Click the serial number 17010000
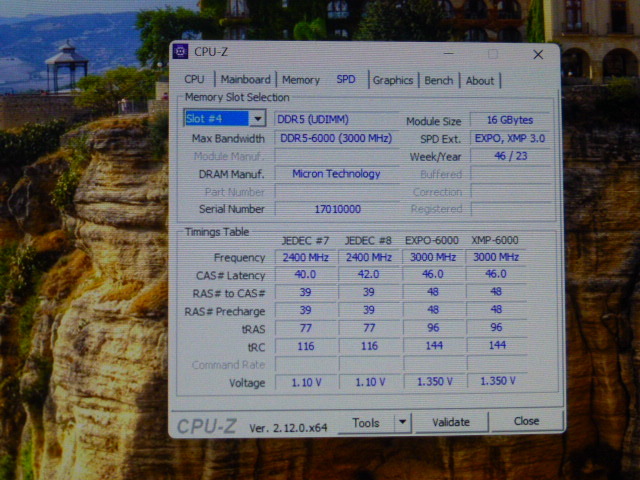640x480 pixels. [x=337, y=209]
